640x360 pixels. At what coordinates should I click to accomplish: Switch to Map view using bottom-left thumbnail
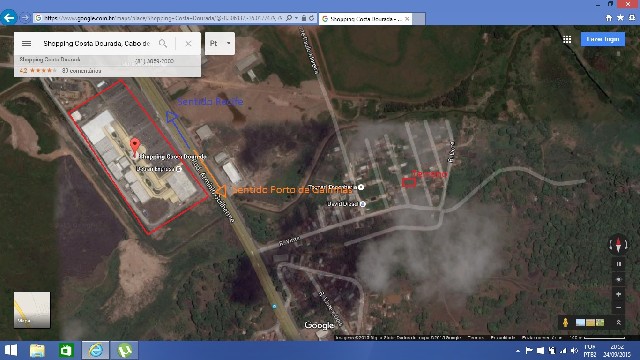click(32, 310)
